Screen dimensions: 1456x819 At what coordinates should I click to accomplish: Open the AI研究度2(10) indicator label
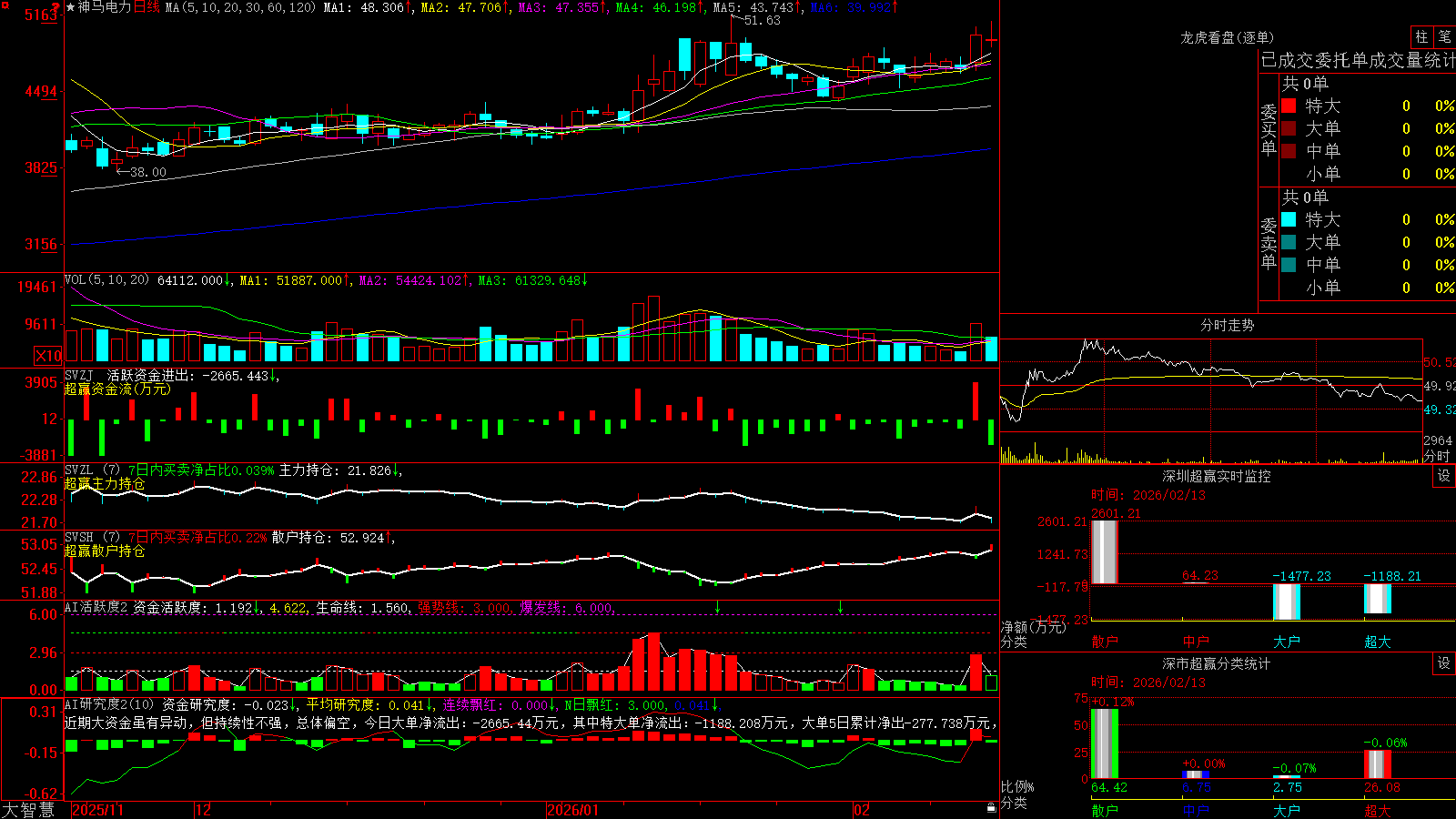(110, 704)
